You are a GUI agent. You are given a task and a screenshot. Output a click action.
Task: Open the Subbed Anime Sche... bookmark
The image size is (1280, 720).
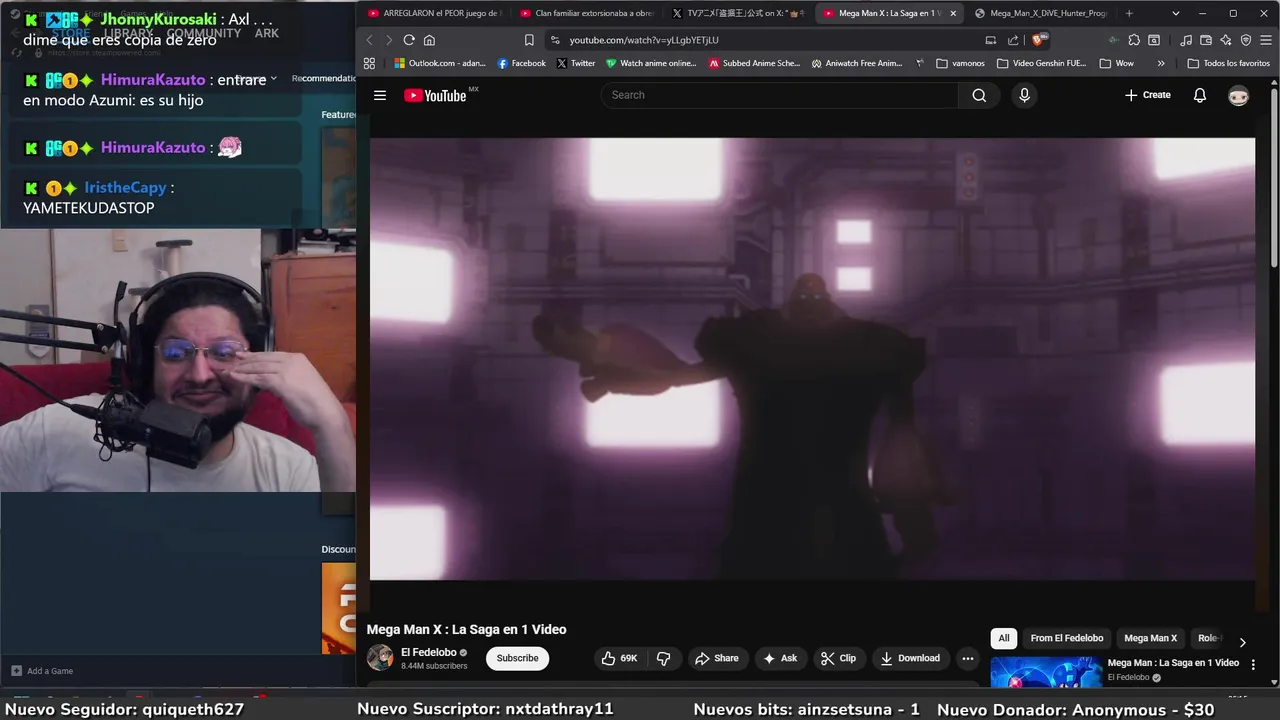coord(754,63)
